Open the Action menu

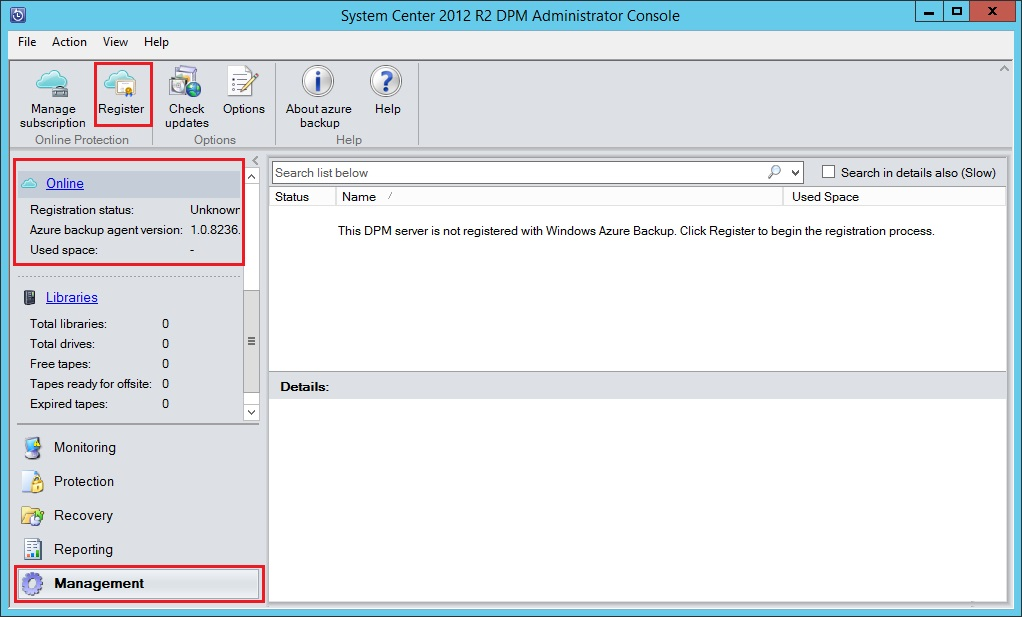tap(69, 42)
